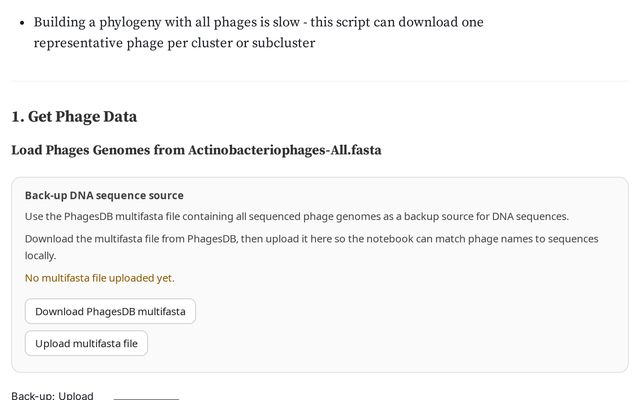The height and width of the screenshot is (400, 640).
Task: Click the 'Use the PhagesDB multifasta file' paragraph
Action: pyautogui.click(x=200, y=216)
